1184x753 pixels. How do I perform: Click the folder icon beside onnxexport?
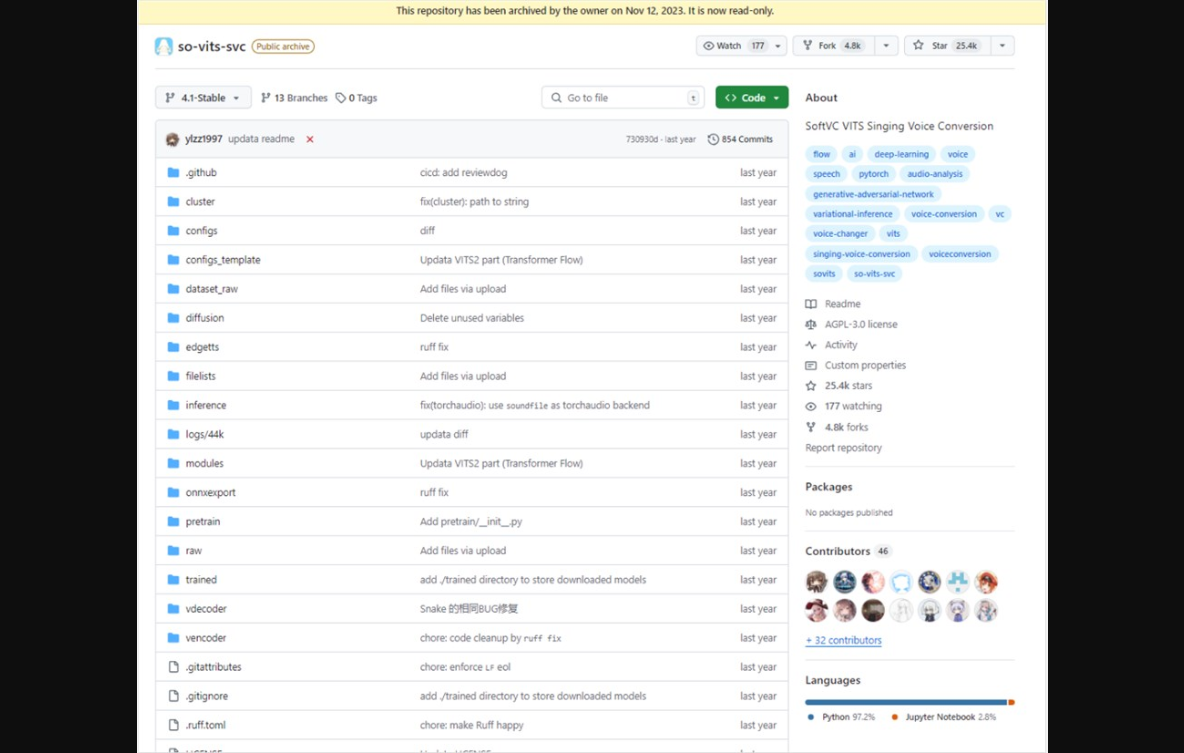tap(173, 492)
